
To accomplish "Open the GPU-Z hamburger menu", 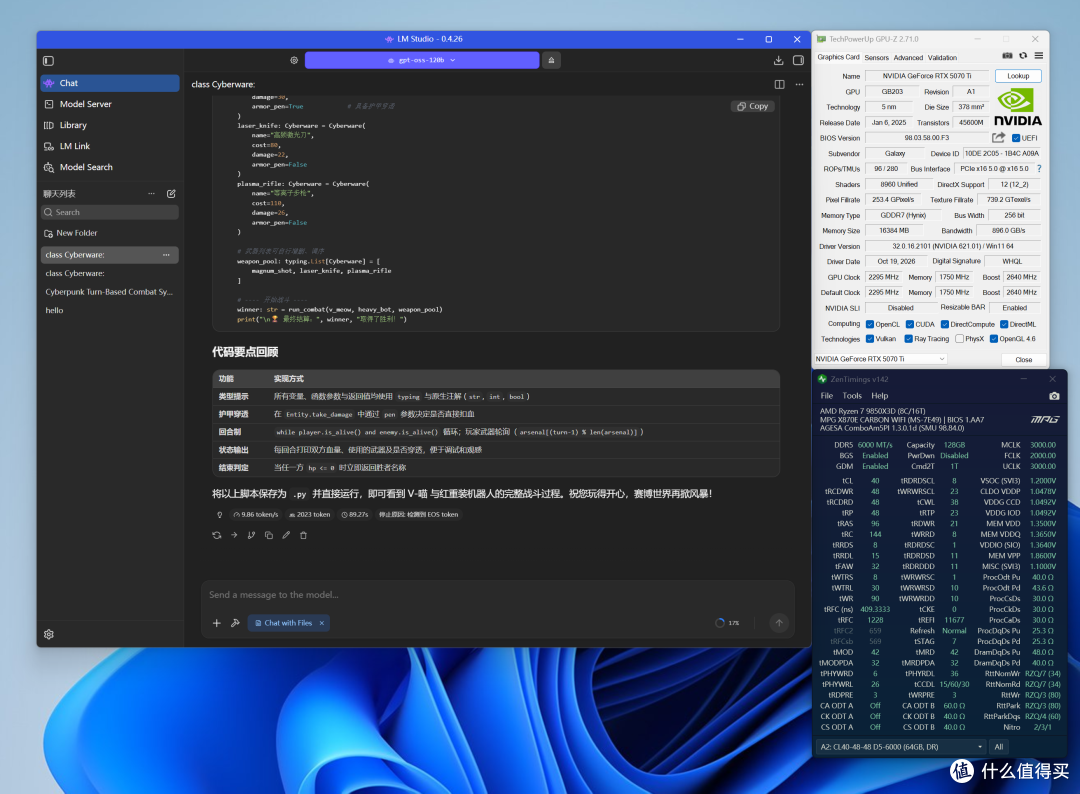I will click(1039, 56).
